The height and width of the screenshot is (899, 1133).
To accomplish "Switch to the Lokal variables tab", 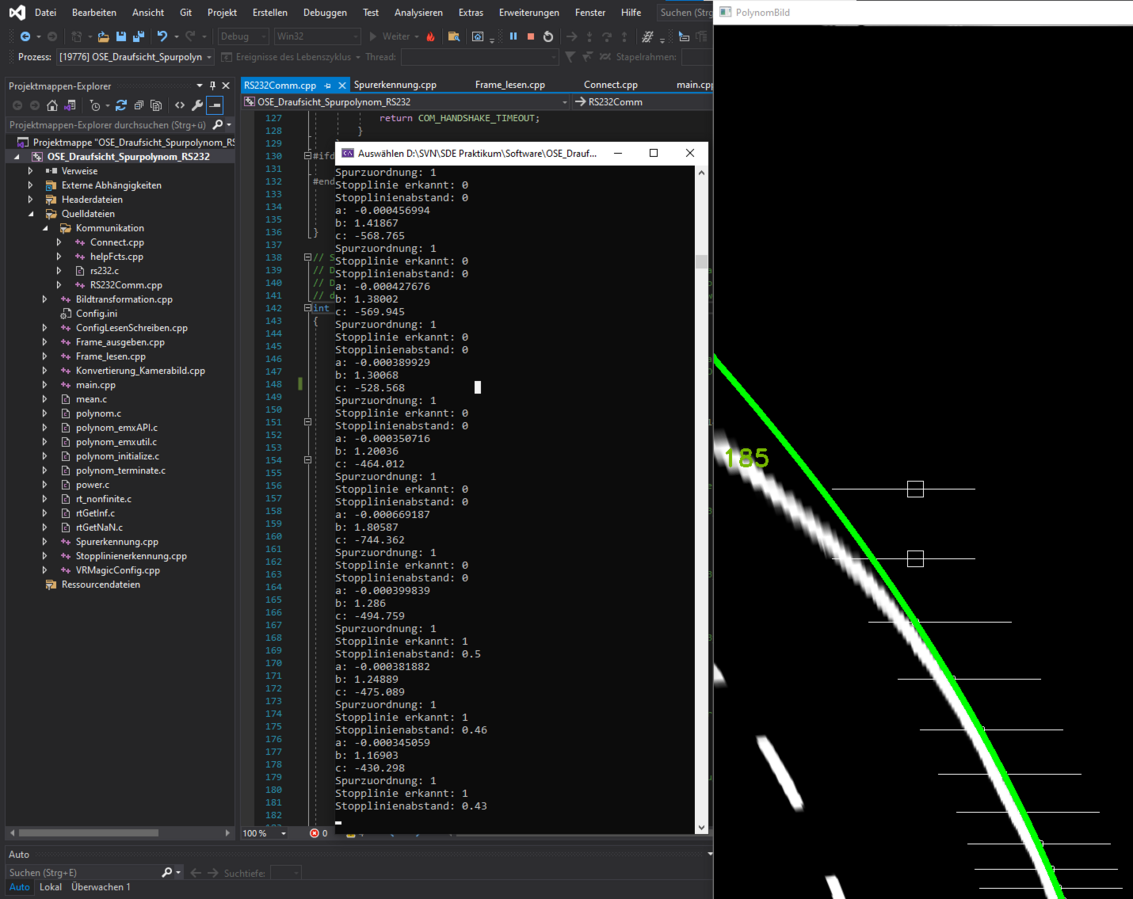I will 50,887.
